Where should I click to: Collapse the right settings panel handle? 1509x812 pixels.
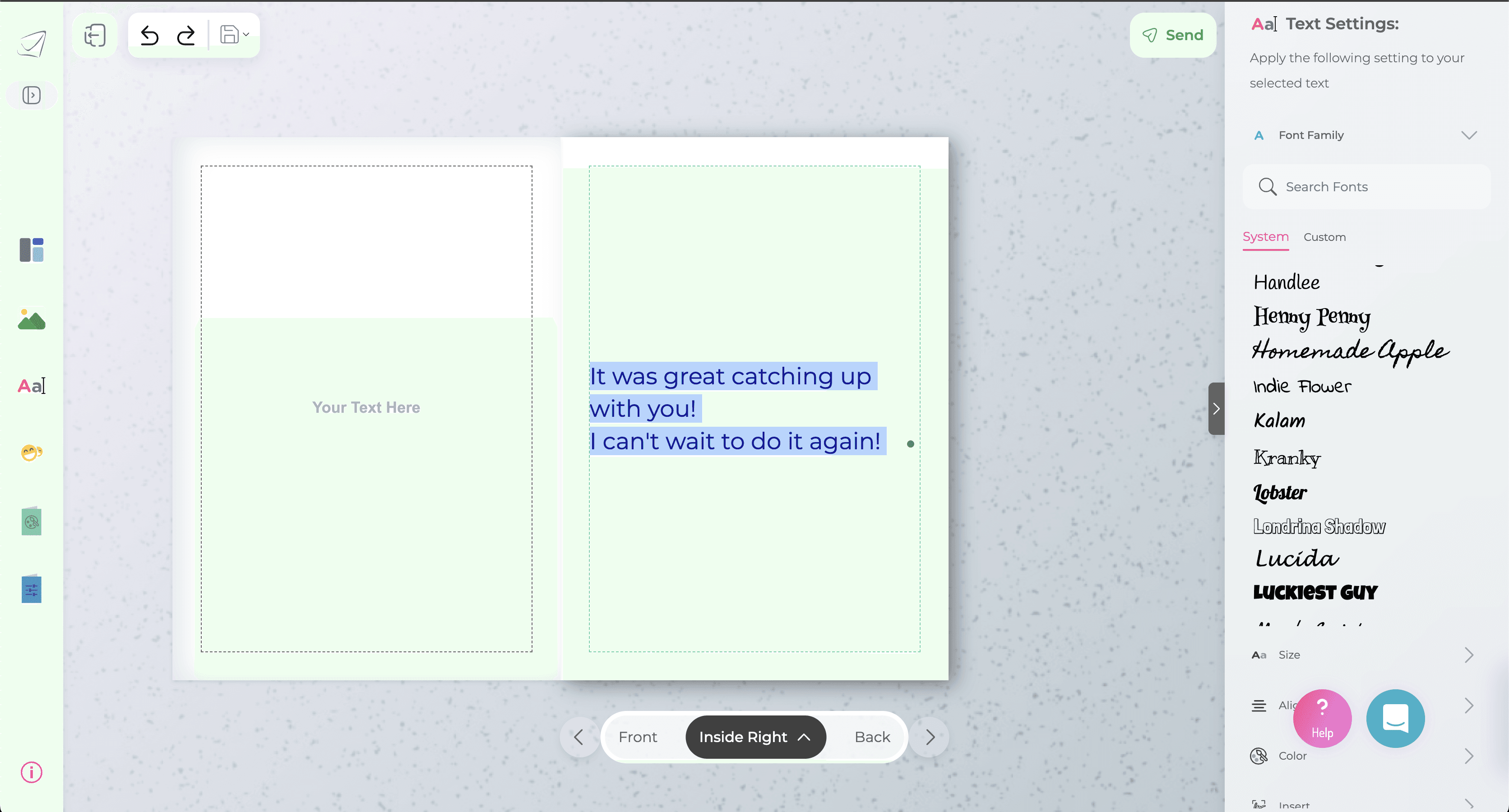point(1216,409)
